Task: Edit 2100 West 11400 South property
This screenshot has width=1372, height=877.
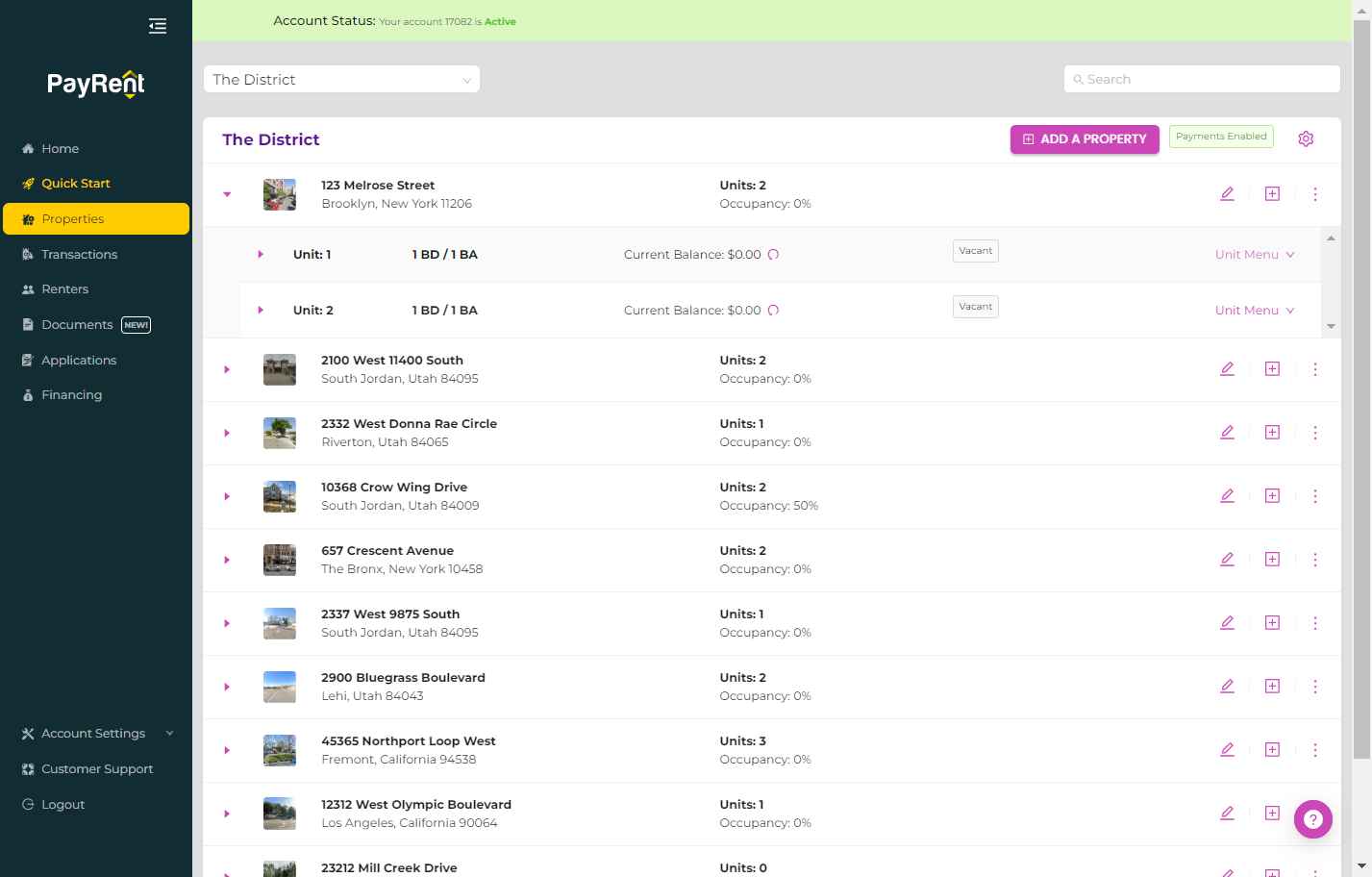Action: click(1227, 369)
